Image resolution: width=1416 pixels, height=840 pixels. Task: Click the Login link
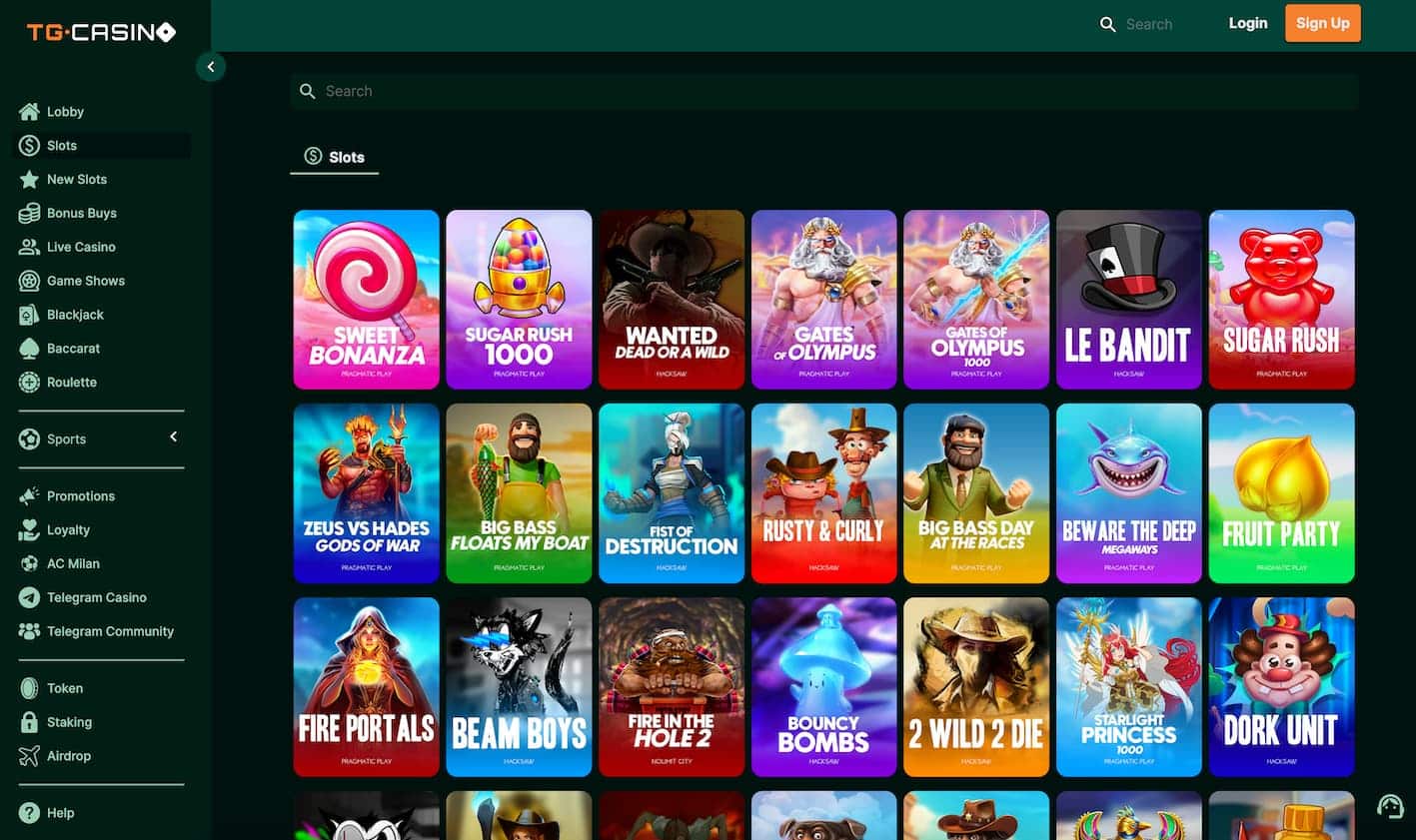(1248, 23)
